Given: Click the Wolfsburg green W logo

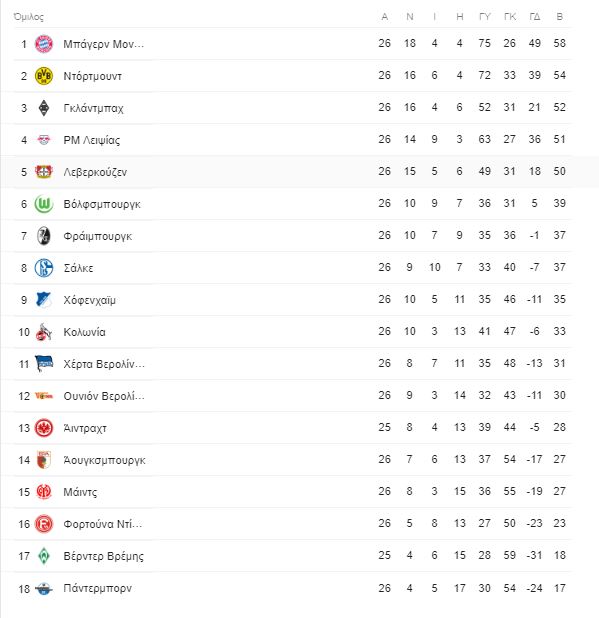Looking at the screenshot, I should point(44,204).
